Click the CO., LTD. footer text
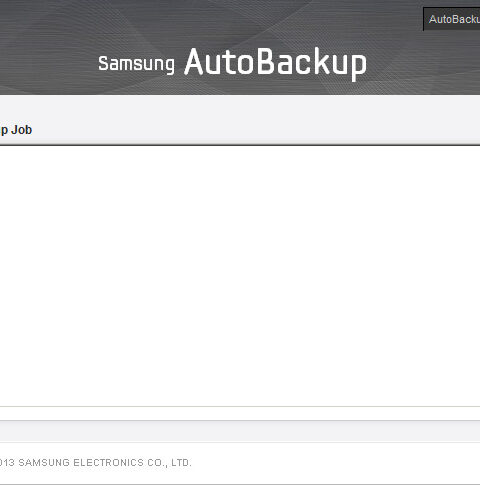 coord(169,463)
